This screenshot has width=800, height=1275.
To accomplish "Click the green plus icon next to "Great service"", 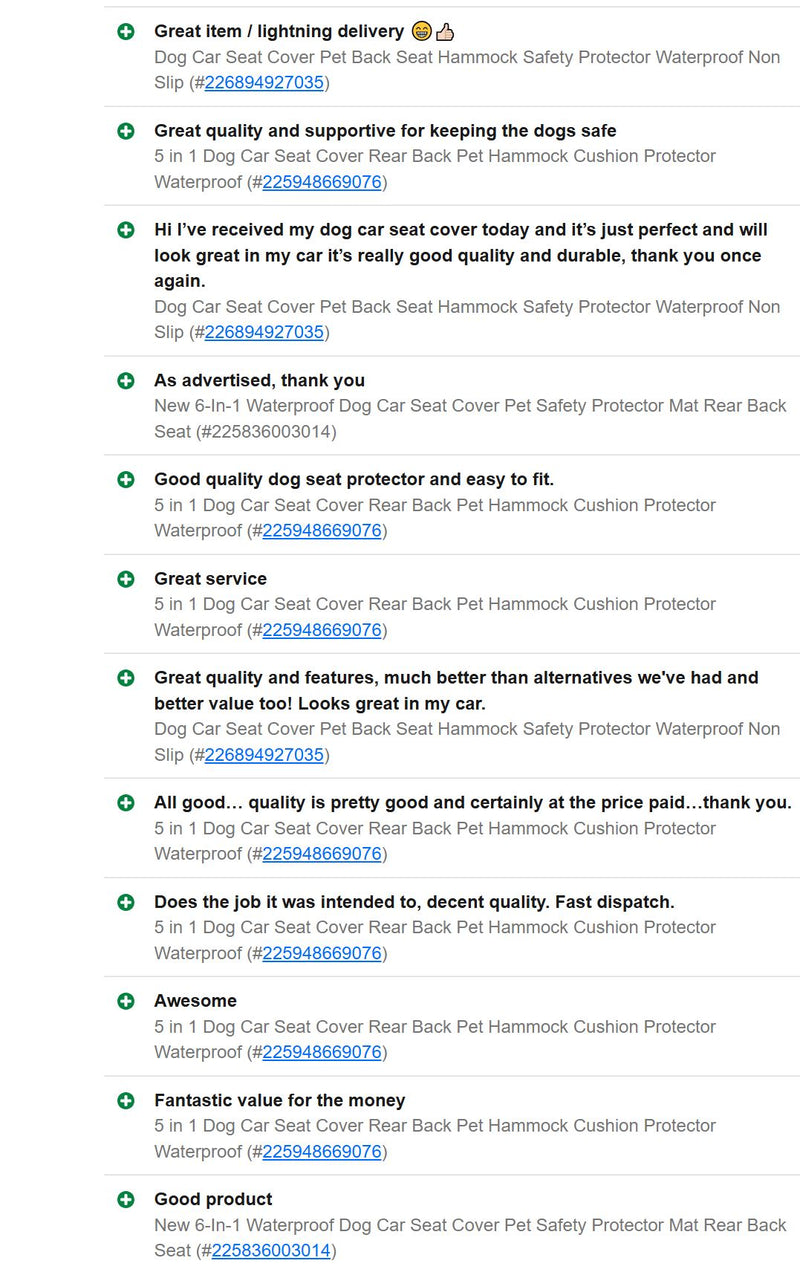I will point(126,579).
